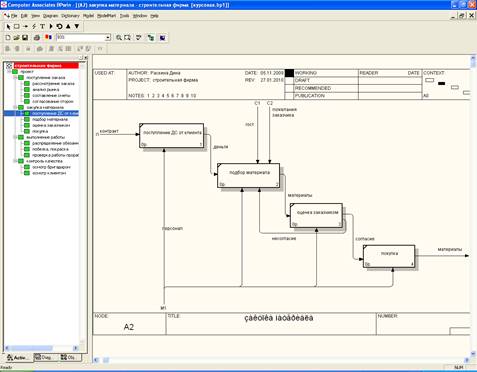Click the Print icon in toolbar

coord(37,38)
